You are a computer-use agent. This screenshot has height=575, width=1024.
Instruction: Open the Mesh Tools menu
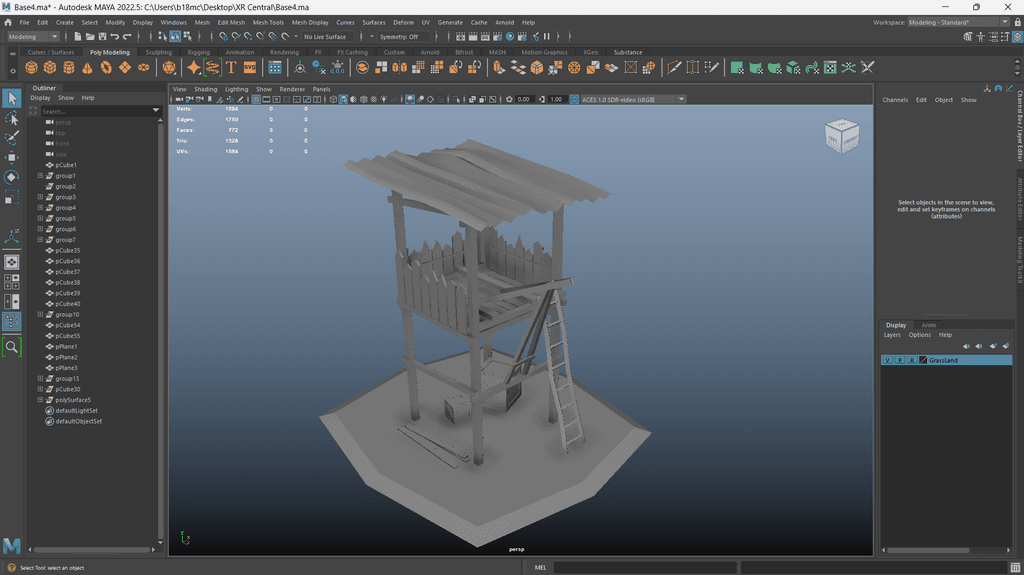click(x=268, y=22)
